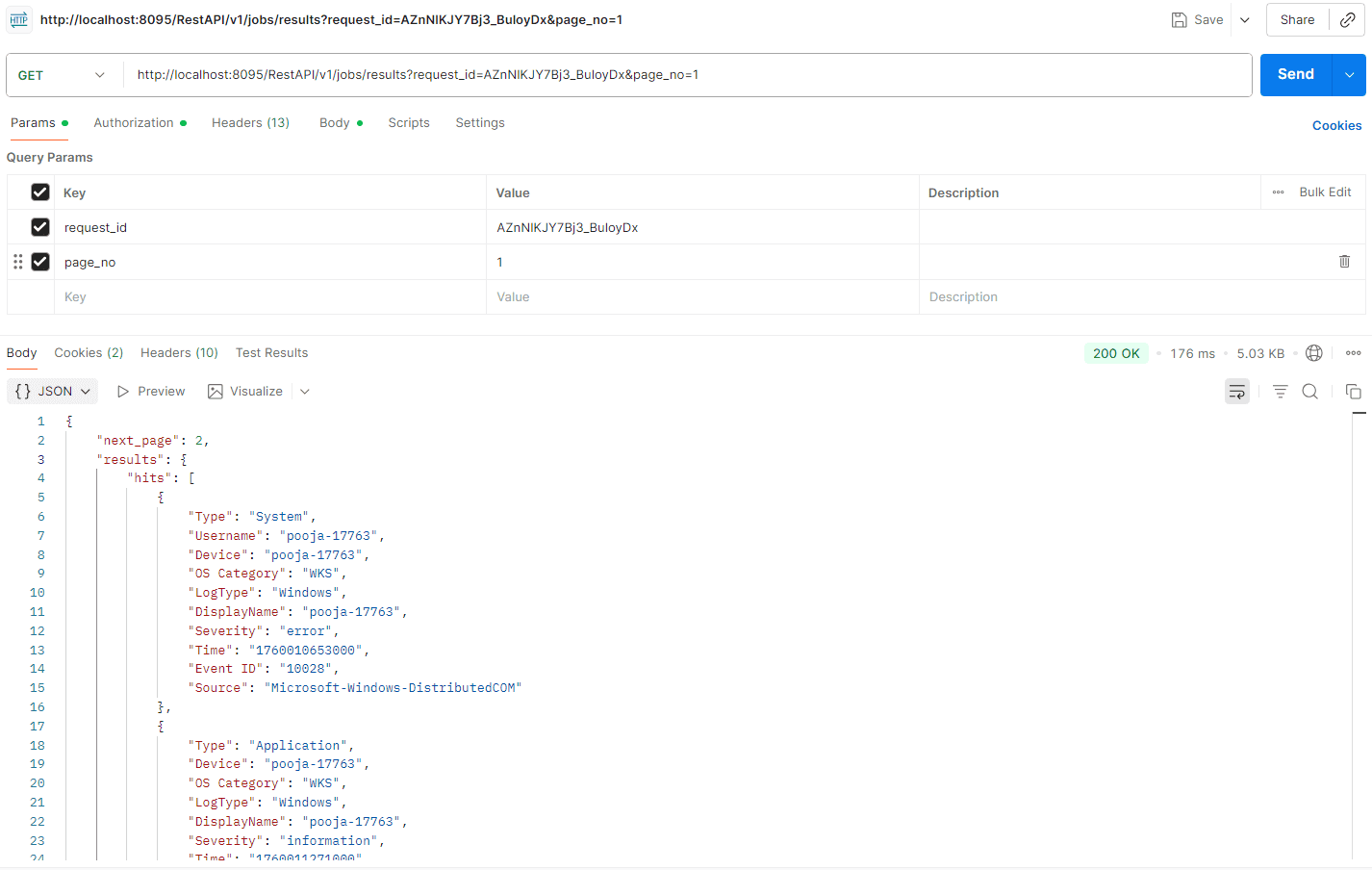Image resolution: width=1372 pixels, height=870 pixels.
Task: Open the Settings tab
Action: coord(480,123)
